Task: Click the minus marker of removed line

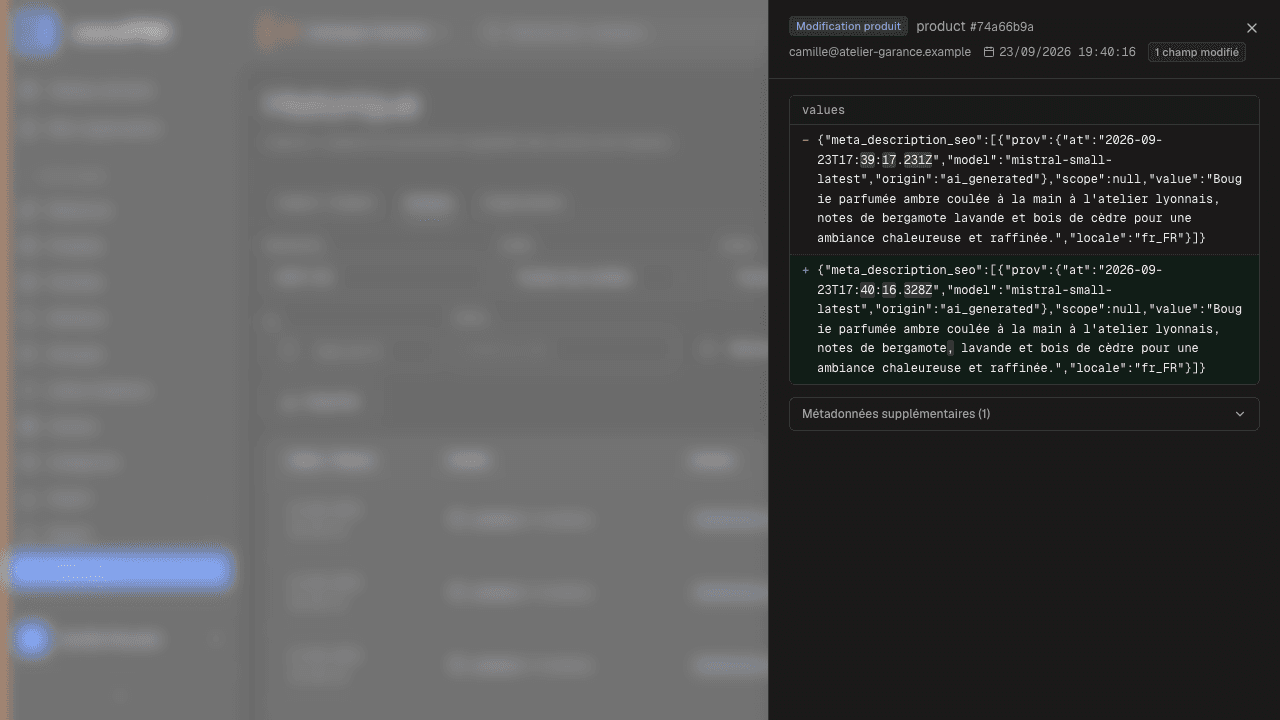Action: pos(806,141)
